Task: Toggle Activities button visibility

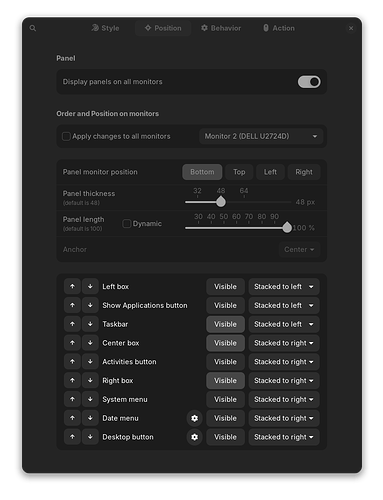Action: pyautogui.click(x=225, y=362)
